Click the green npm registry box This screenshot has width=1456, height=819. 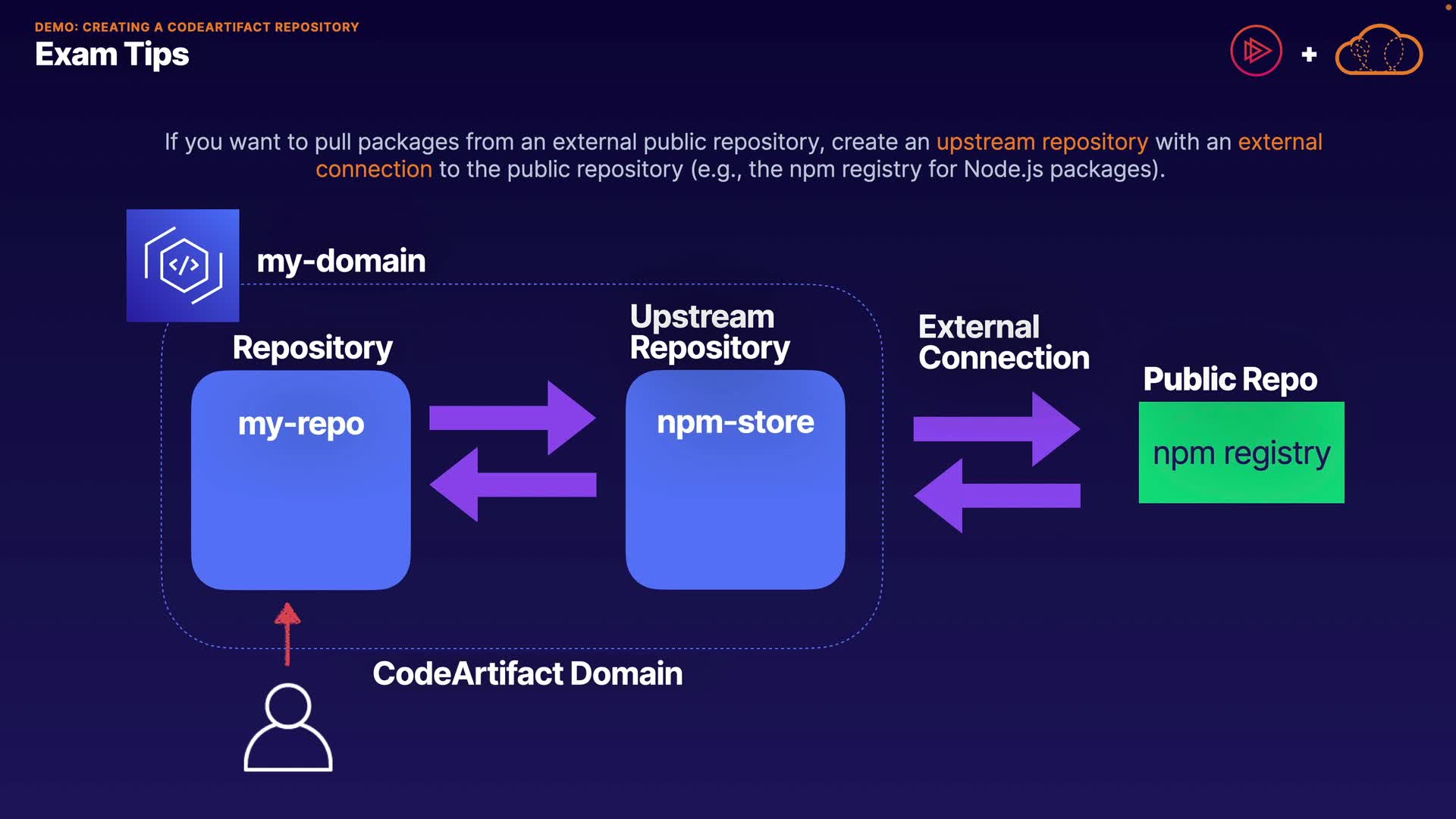(x=1241, y=453)
